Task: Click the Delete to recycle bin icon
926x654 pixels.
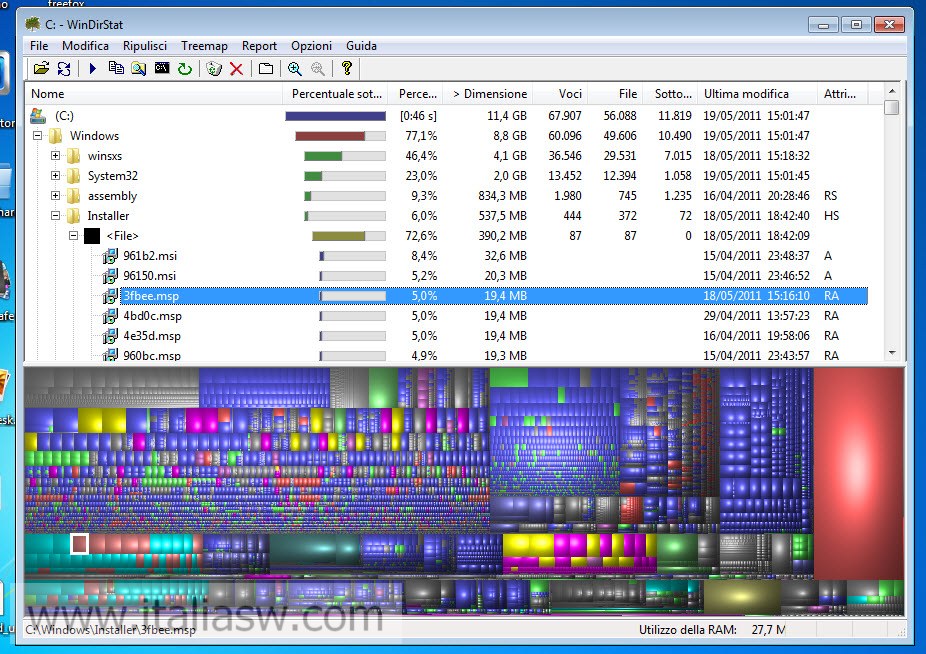Action: click(214, 69)
